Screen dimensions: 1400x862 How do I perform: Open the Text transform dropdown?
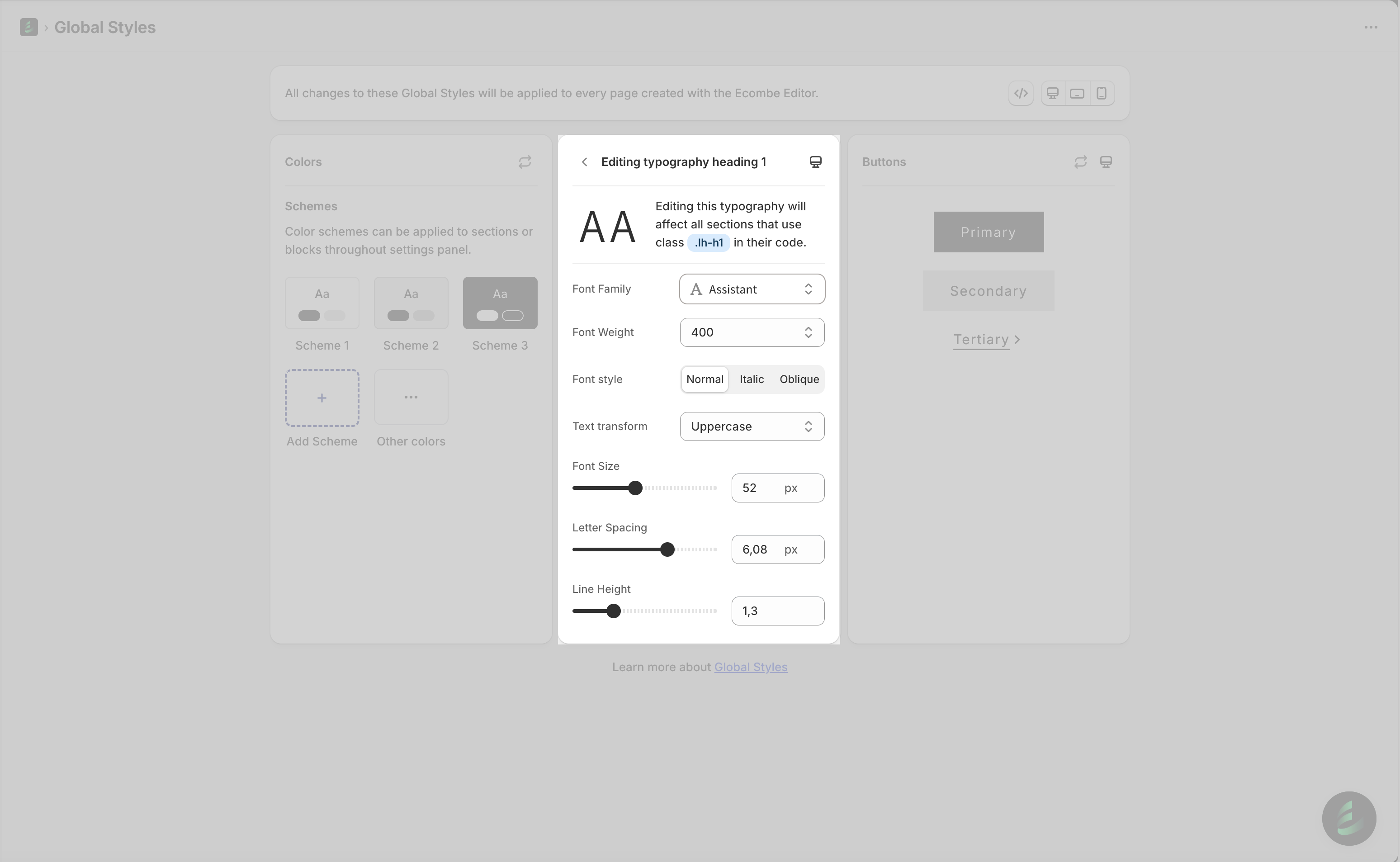tap(751, 426)
